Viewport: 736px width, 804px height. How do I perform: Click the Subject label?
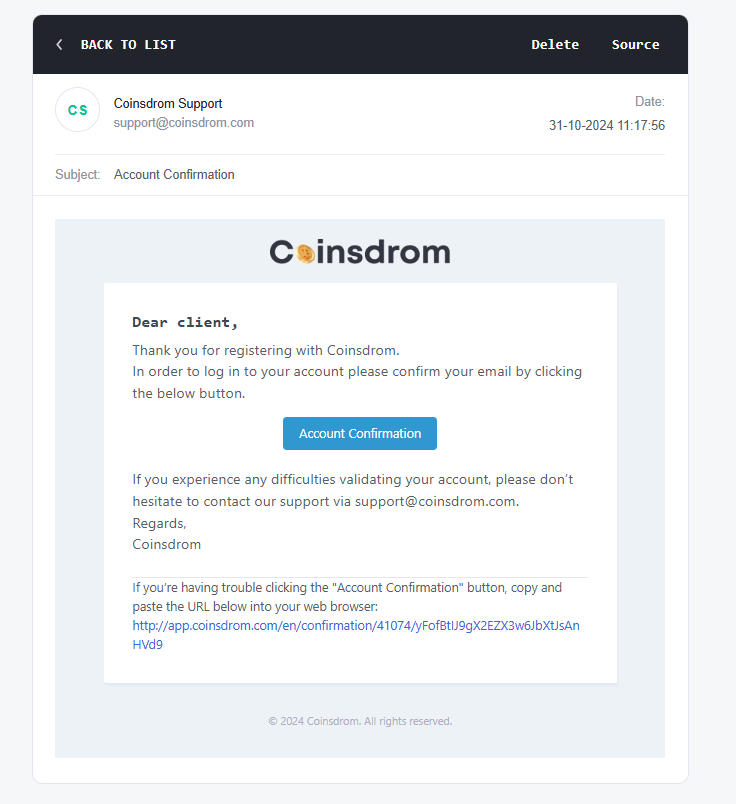coord(77,174)
